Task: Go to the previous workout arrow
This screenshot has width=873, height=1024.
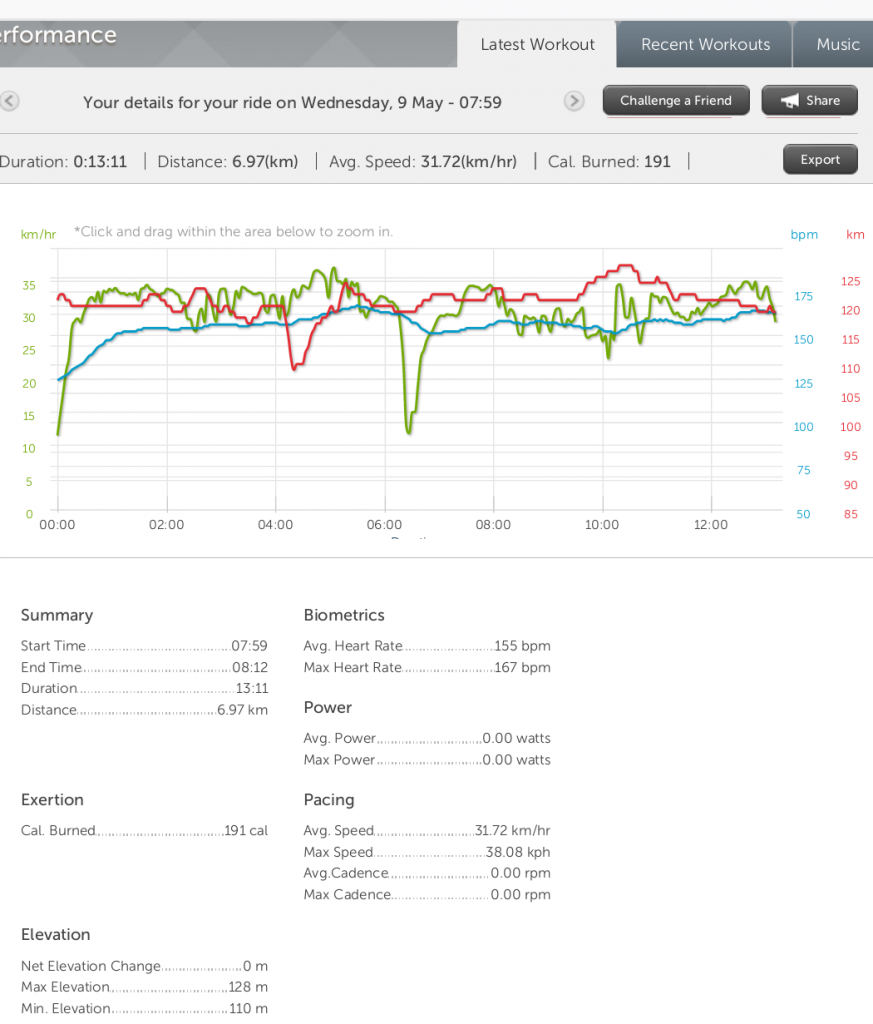Action: pos(10,101)
